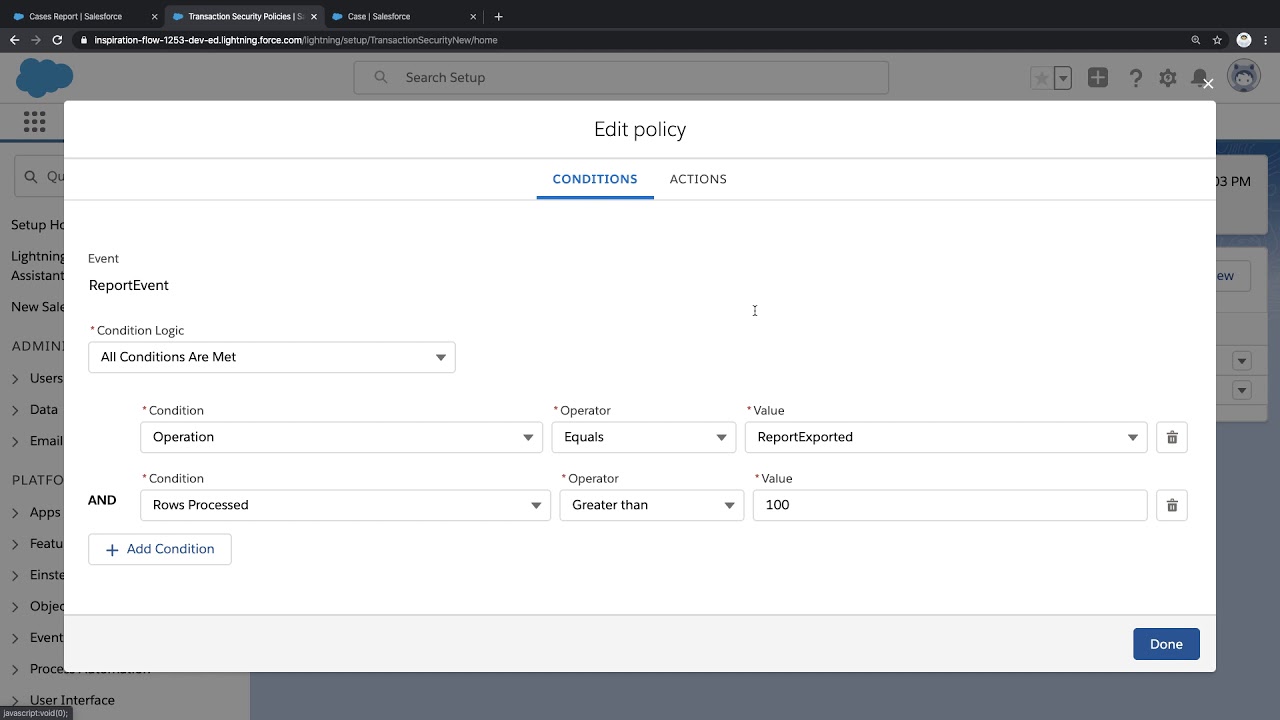Screen dimensions: 1280x720
Task: Open the notifications bell
Action: tap(1200, 78)
